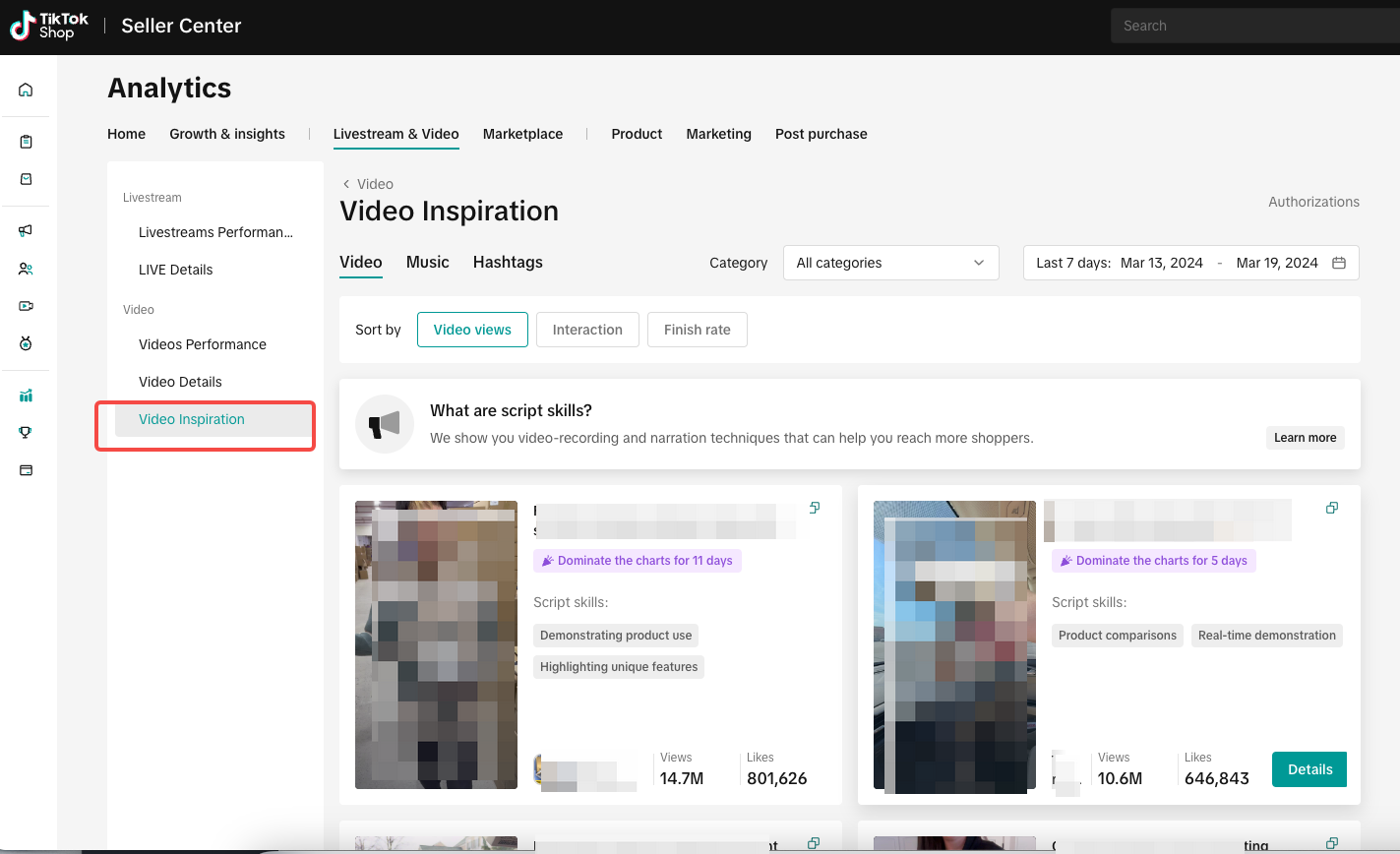This screenshot has height=854, width=1400.
Task: Open the trophy icon in left sidebar
Action: coord(26,432)
